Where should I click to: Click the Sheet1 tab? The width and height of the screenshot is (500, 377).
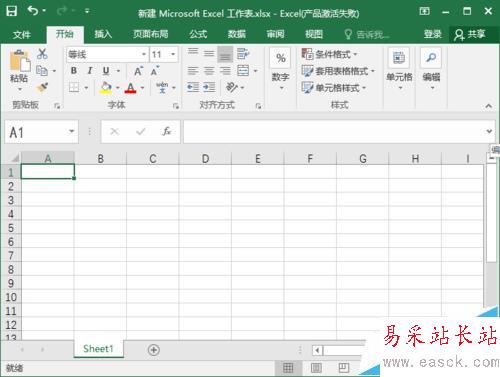point(98,349)
